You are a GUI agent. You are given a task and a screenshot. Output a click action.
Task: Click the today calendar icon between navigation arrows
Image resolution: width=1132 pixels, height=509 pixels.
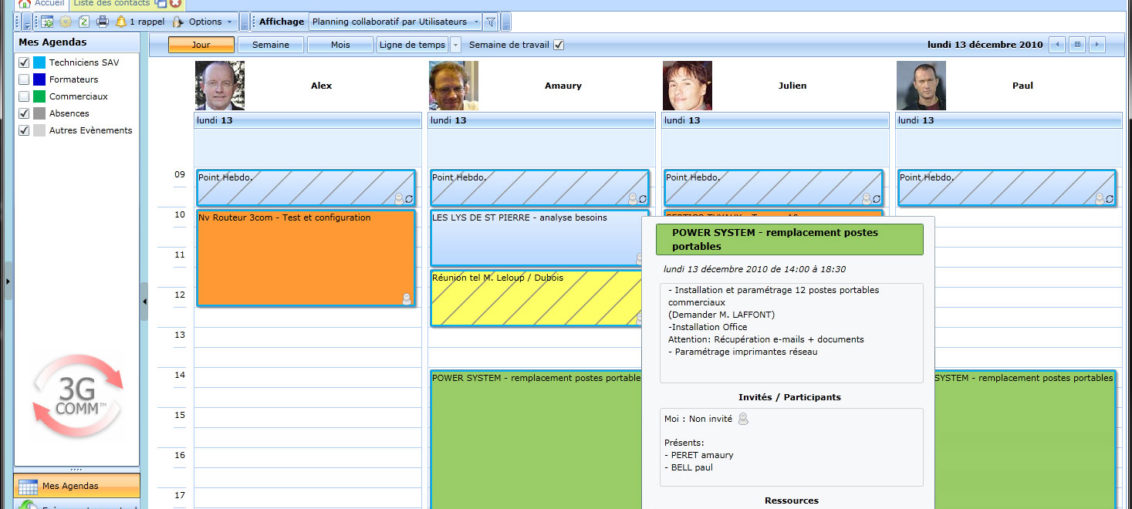(1077, 45)
